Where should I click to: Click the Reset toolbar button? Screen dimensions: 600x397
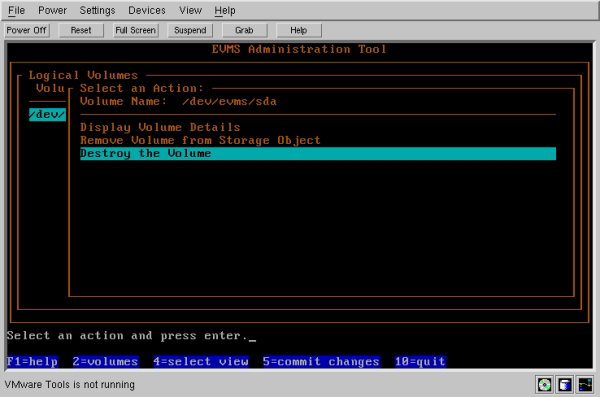pos(81,30)
